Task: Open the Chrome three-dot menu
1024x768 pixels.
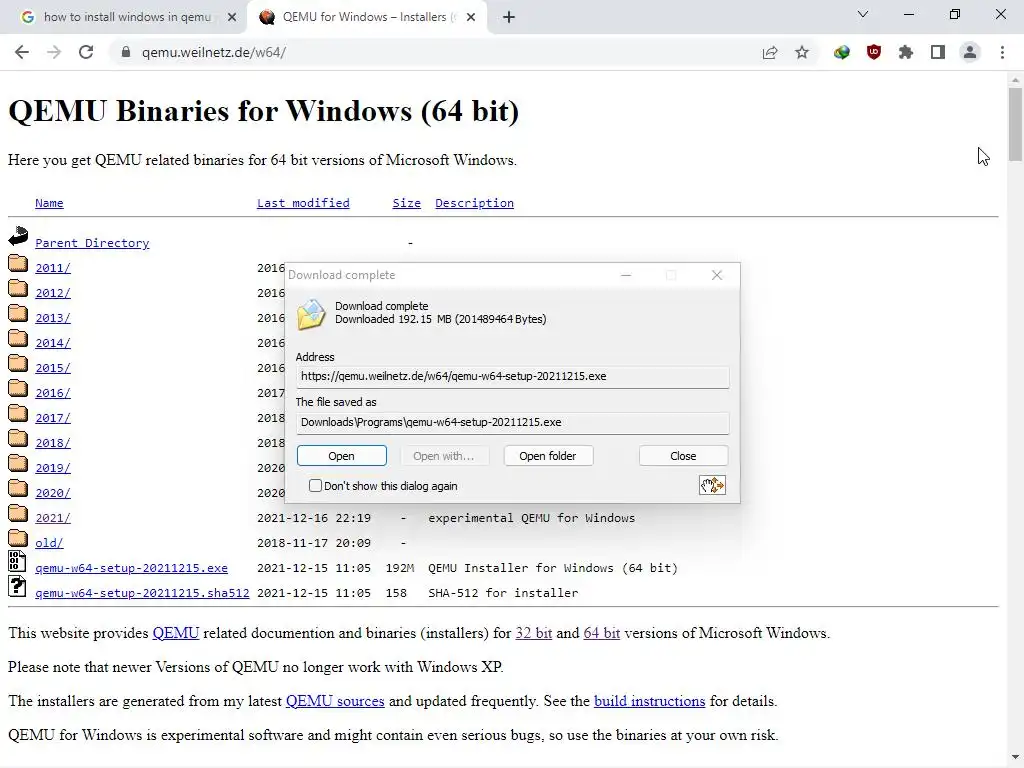Action: [1002, 52]
